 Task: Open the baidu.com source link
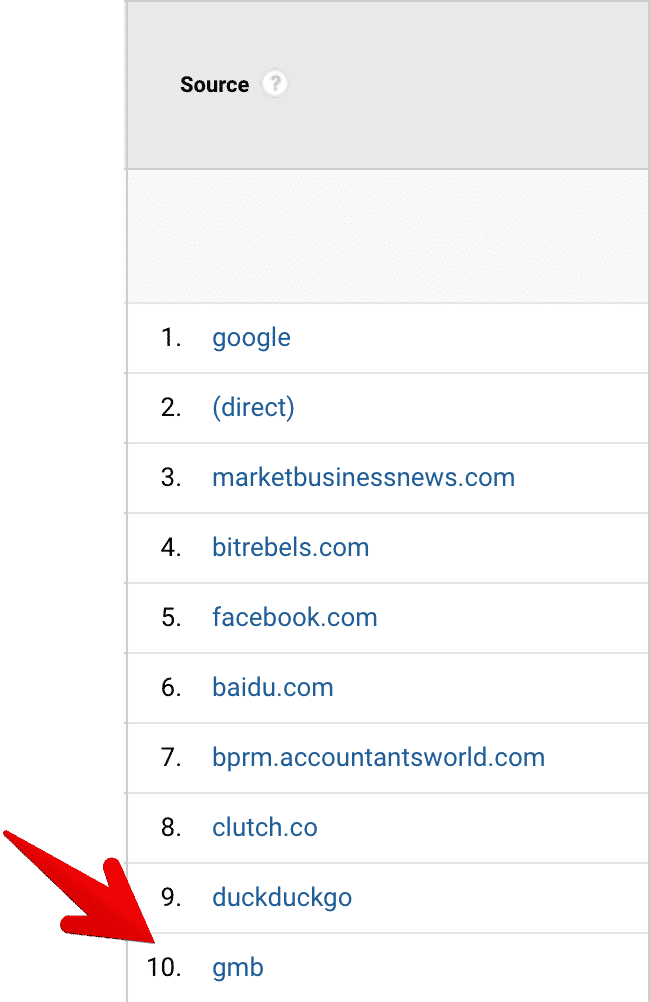pos(273,687)
